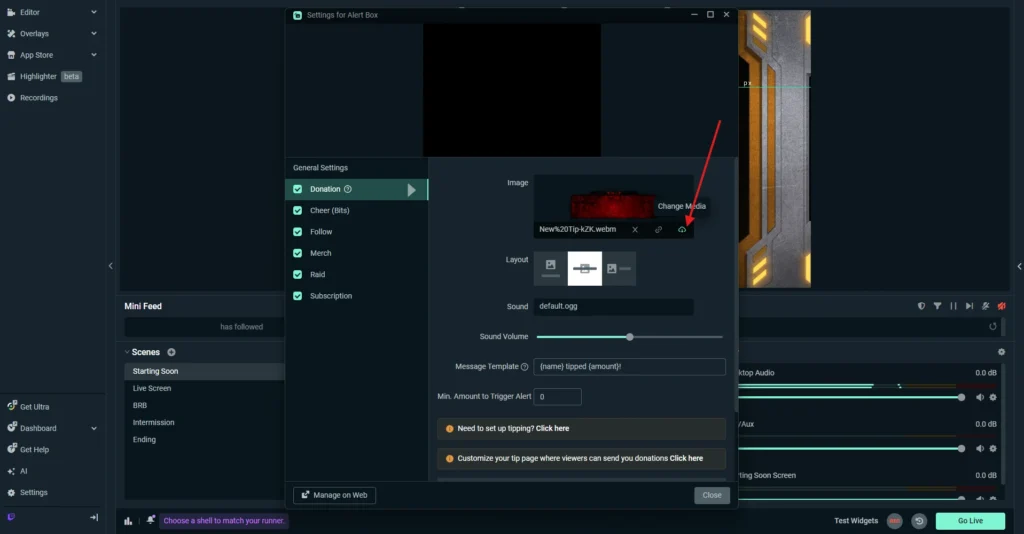The height and width of the screenshot is (534, 1024).
Task: Add a new scene with the plus icon
Action: click(x=171, y=352)
